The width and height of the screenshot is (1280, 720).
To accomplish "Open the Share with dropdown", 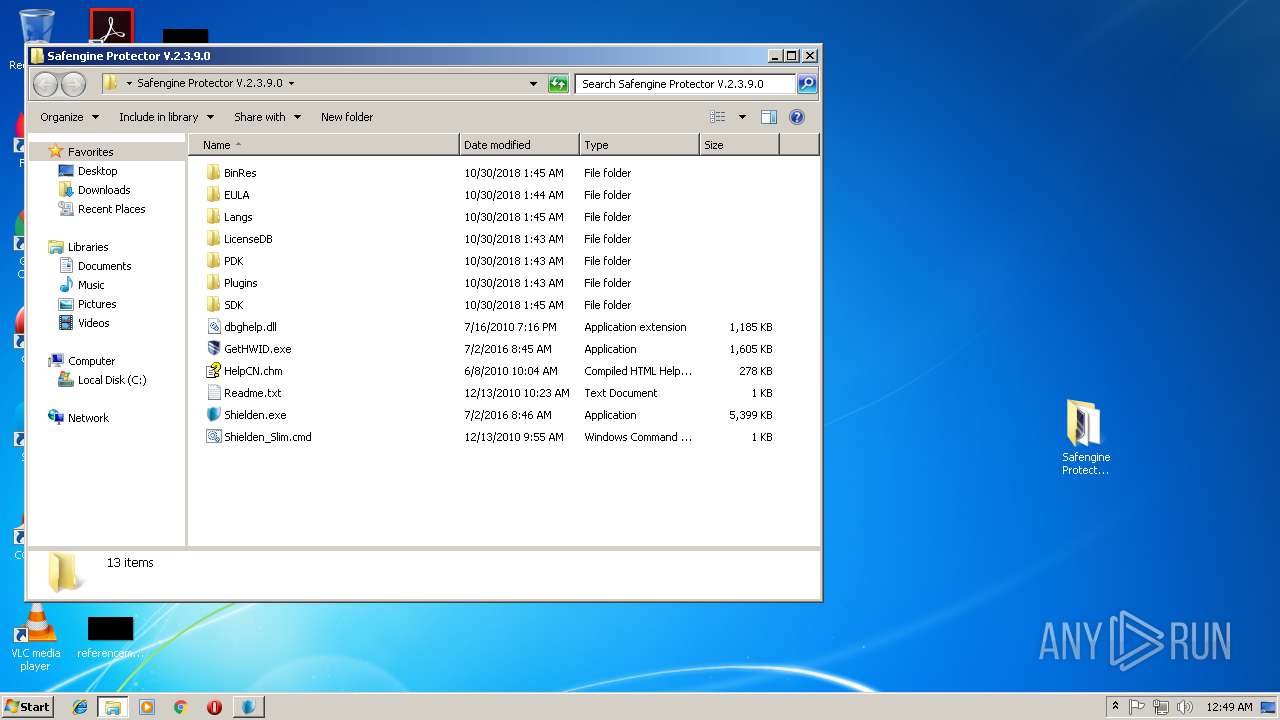I will pyautogui.click(x=267, y=117).
